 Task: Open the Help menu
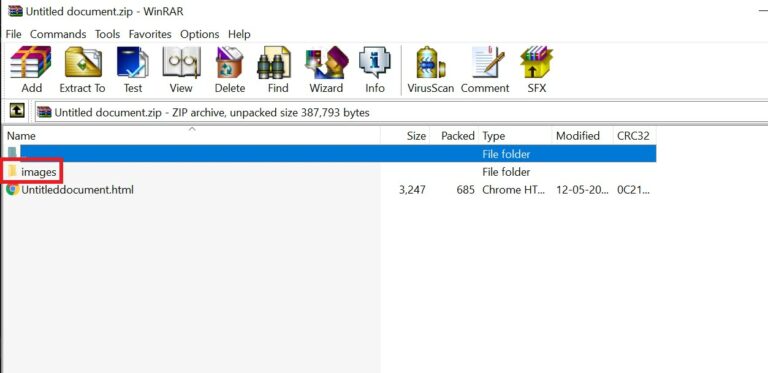coord(239,34)
